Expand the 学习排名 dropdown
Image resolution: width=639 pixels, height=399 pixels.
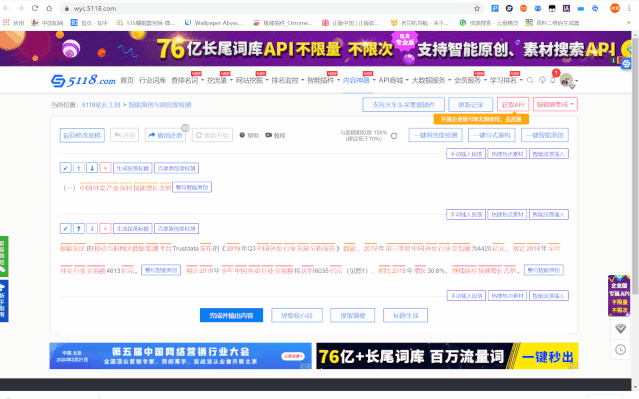(506, 80)
